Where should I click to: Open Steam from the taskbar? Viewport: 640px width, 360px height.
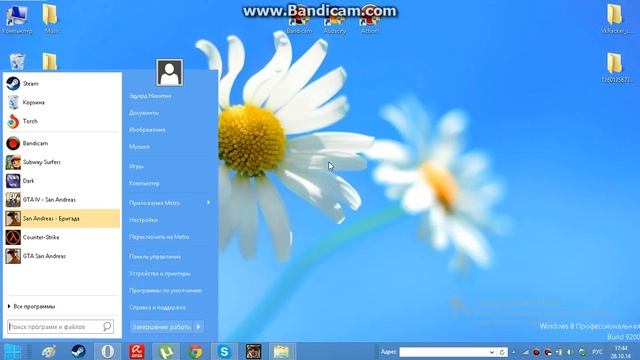pos(78,351)
